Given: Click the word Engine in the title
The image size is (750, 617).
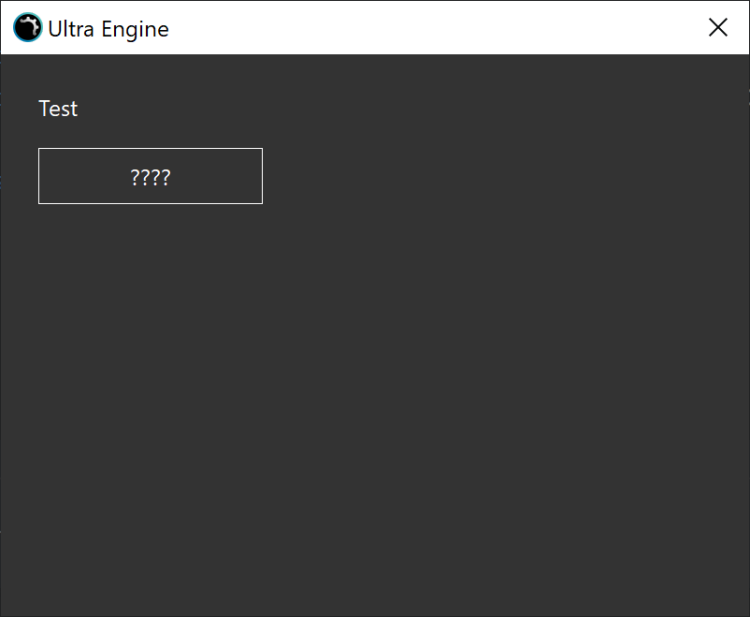Looking at the screenshot, I should click(x=136, y=29).
